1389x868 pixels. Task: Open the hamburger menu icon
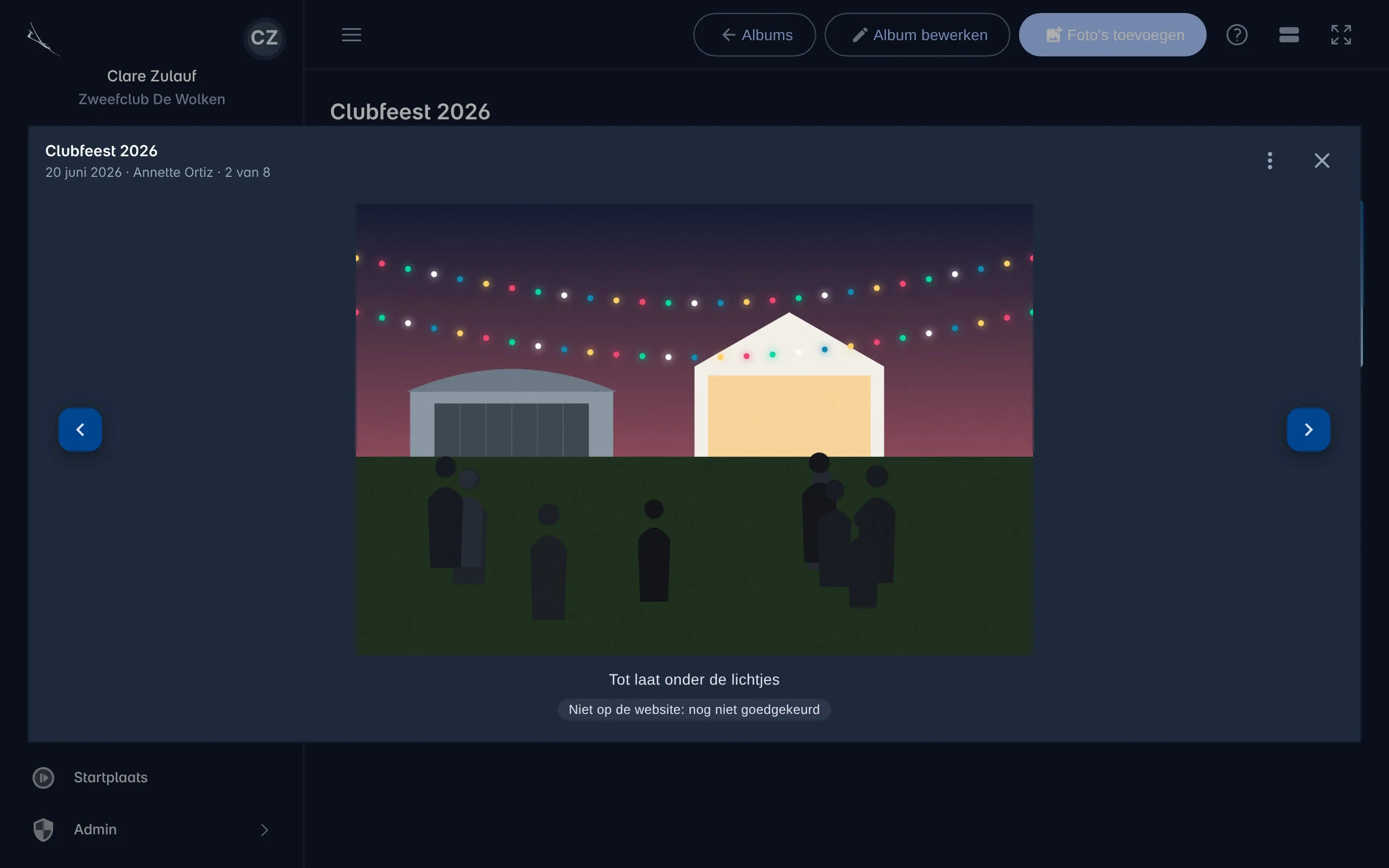(351, 35)
